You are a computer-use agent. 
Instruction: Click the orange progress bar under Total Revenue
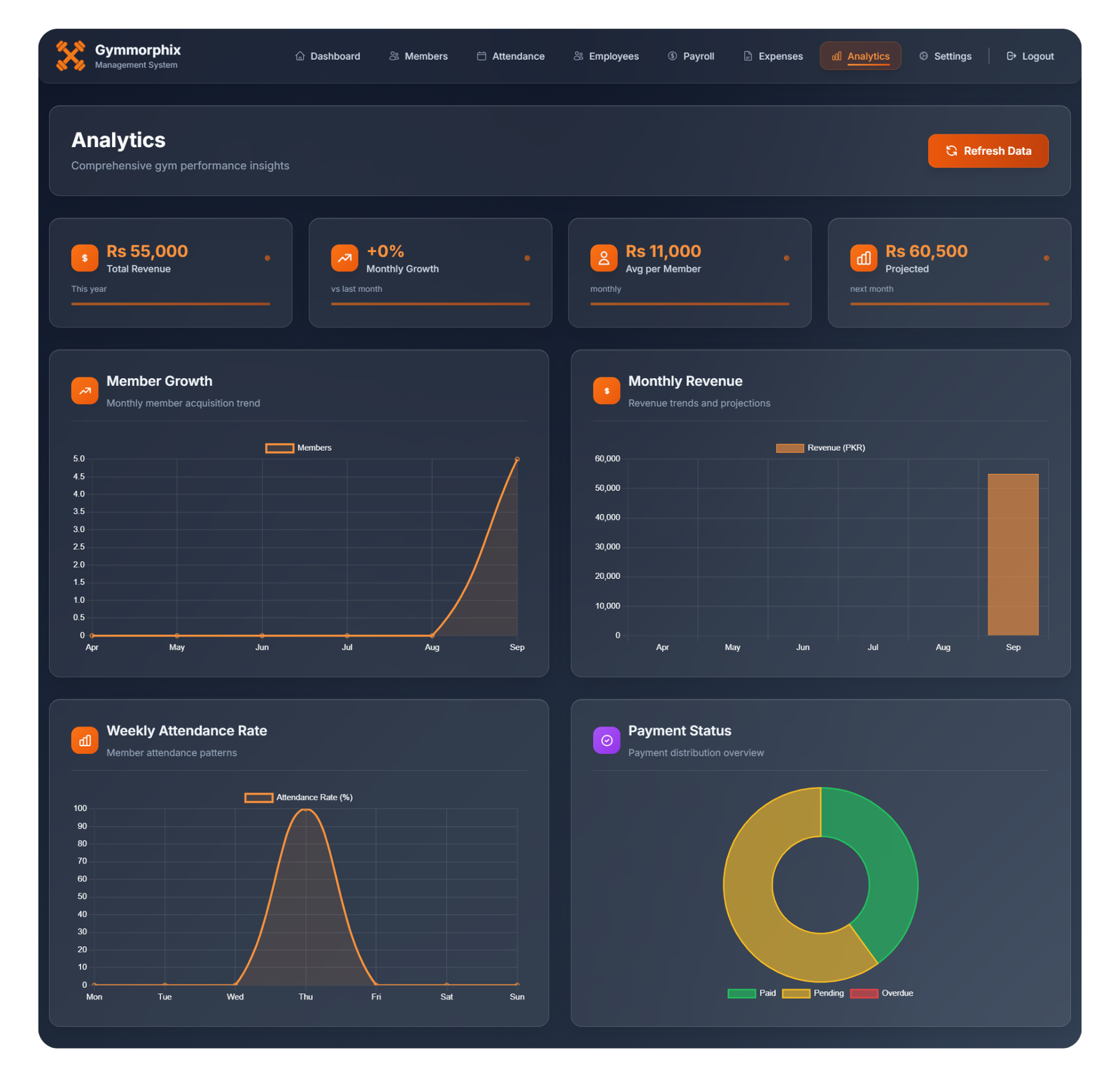(x=170, y=303)
